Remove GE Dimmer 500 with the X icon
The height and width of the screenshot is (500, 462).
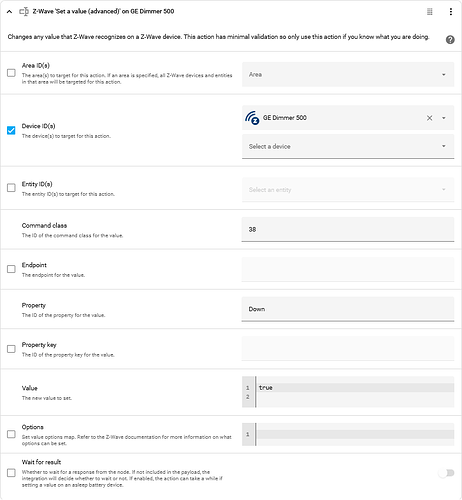[429, 118]
